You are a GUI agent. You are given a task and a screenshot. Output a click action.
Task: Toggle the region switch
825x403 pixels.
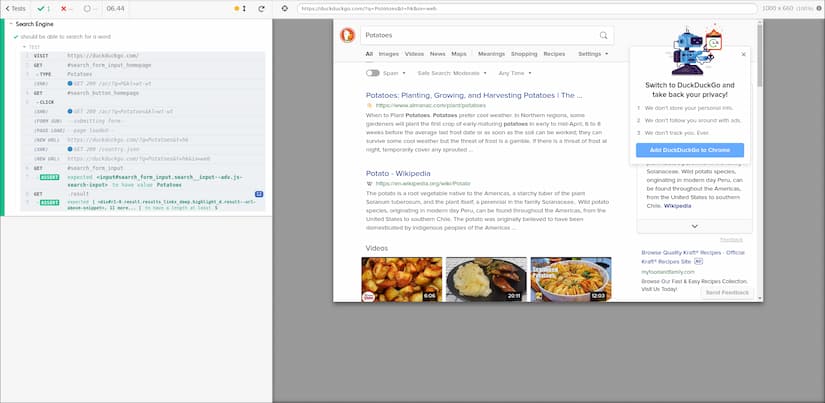click(x=373, y=73)
